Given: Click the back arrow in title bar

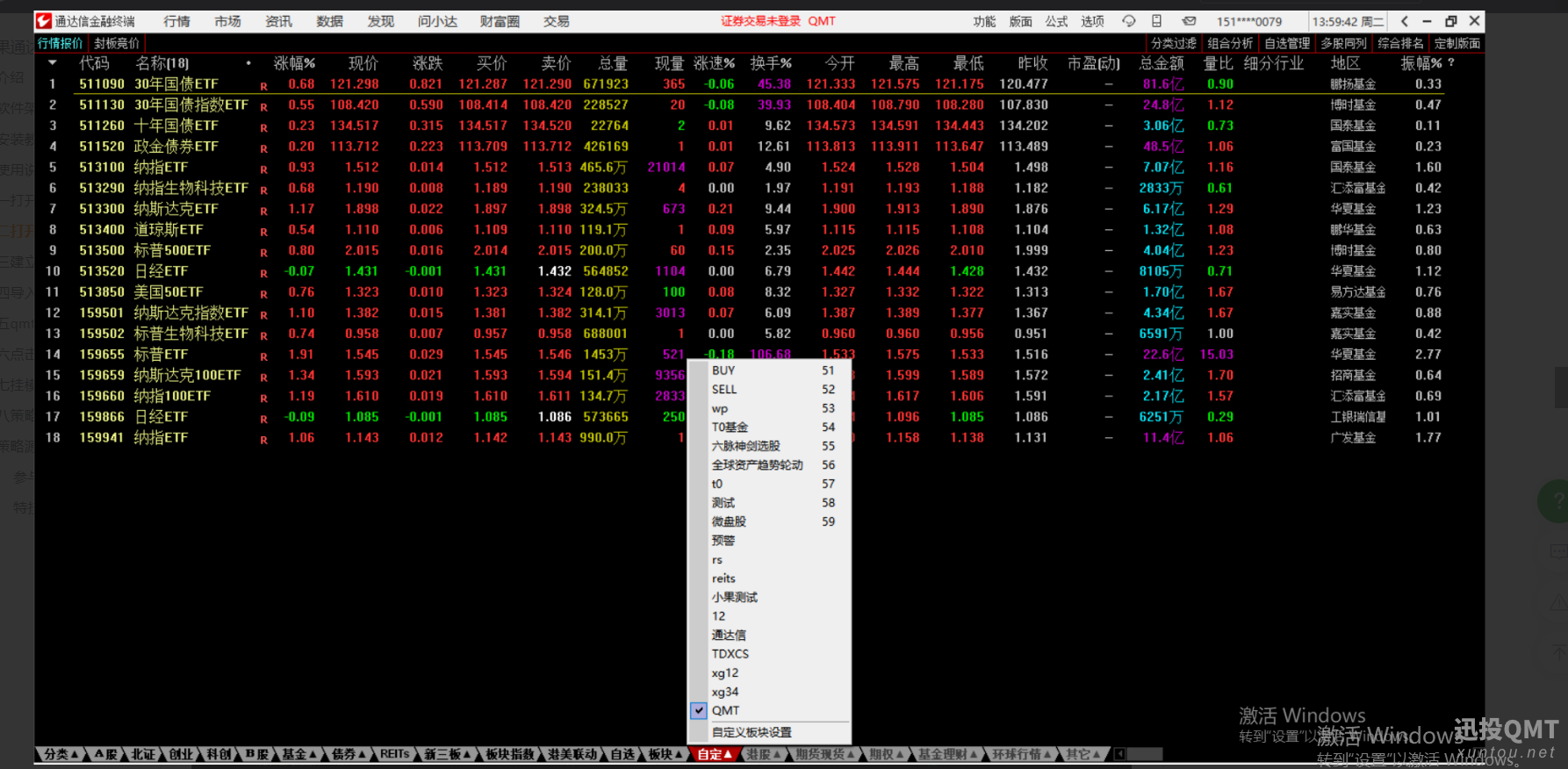Looking at the screenshot, I should coord(1405,21).
